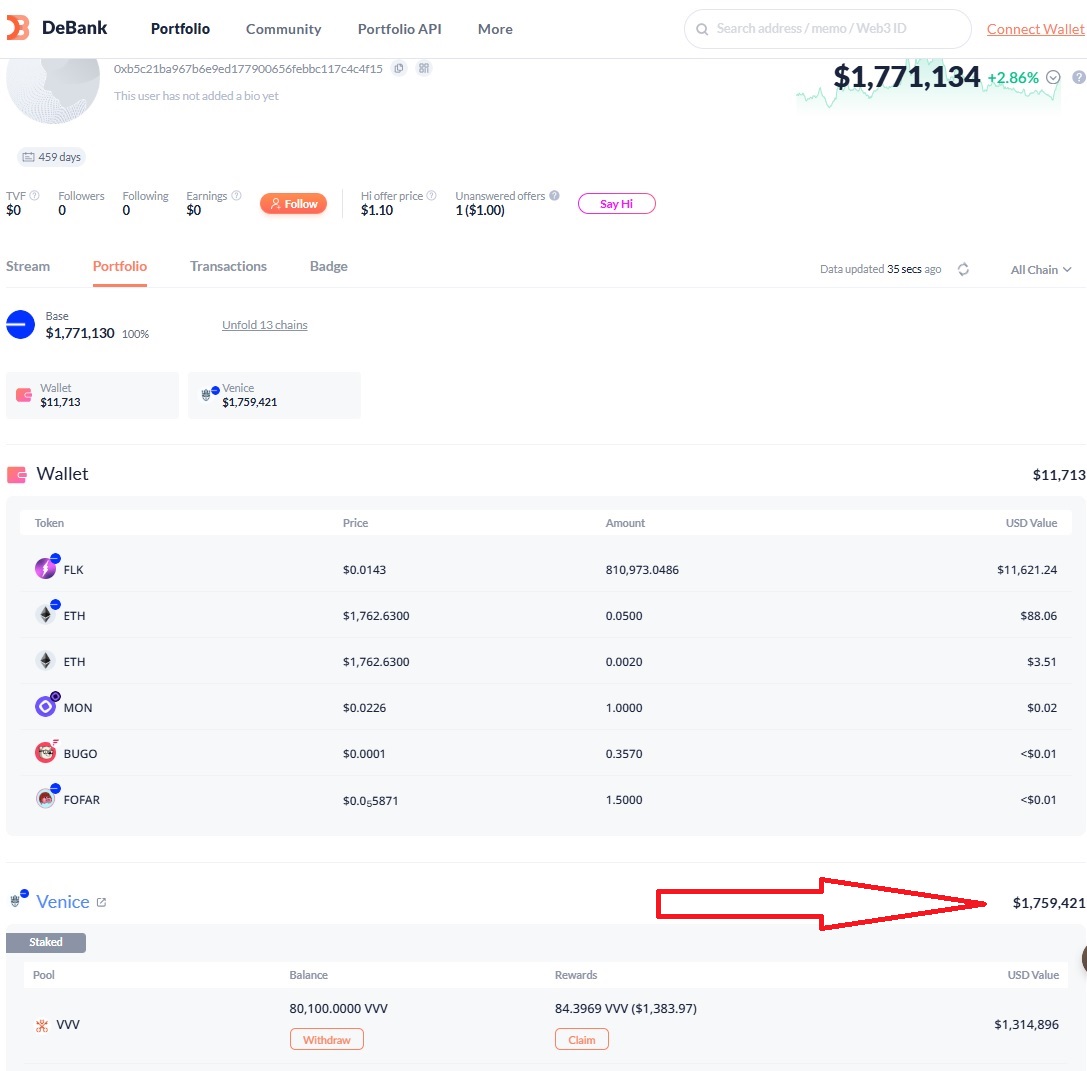Image resolution: width=1087 pixels, height=1071 pixels.
Task: Click the wallet address text
Action: (x=248, y=69)
